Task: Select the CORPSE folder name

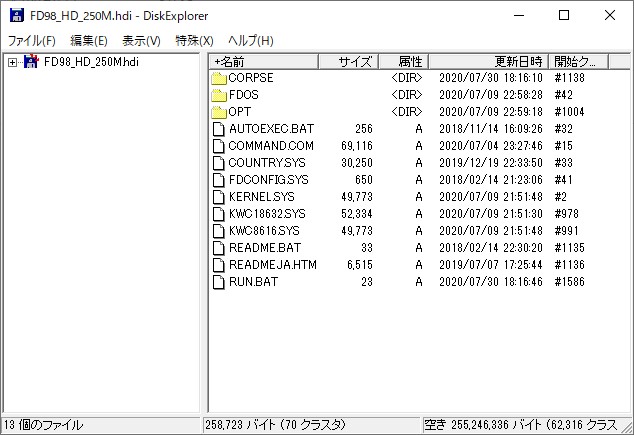Action: point(251,78)
